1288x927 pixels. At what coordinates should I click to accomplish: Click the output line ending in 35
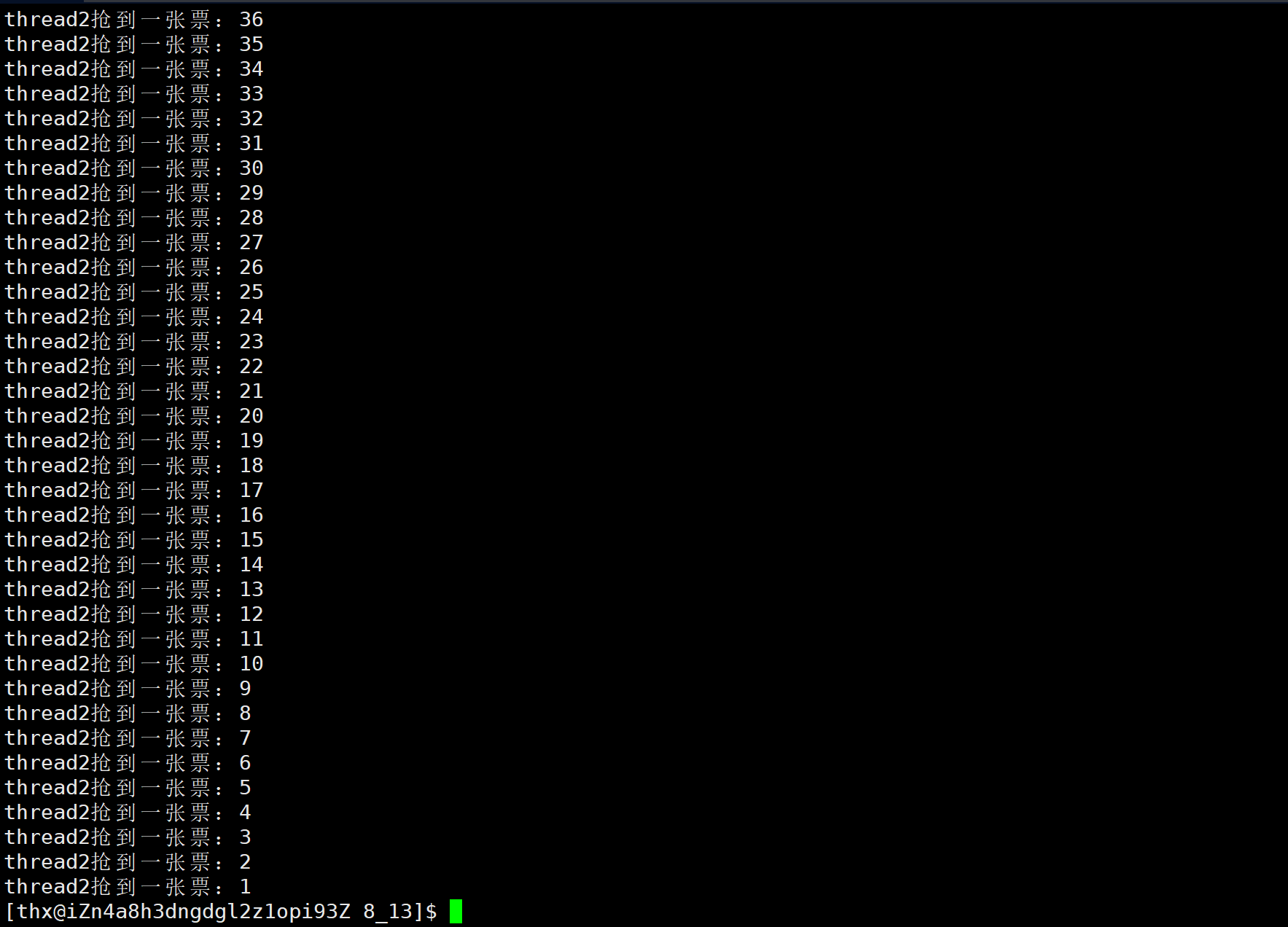click(134, 44)
